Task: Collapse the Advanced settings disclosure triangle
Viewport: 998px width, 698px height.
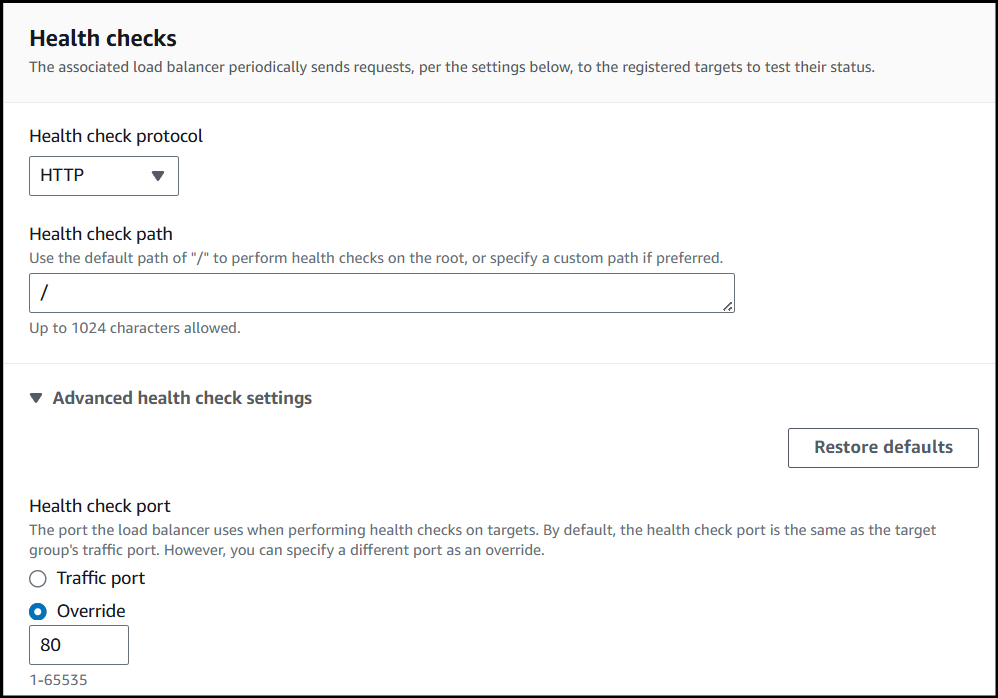Action: pyautogui.click(x=36, y=398)
